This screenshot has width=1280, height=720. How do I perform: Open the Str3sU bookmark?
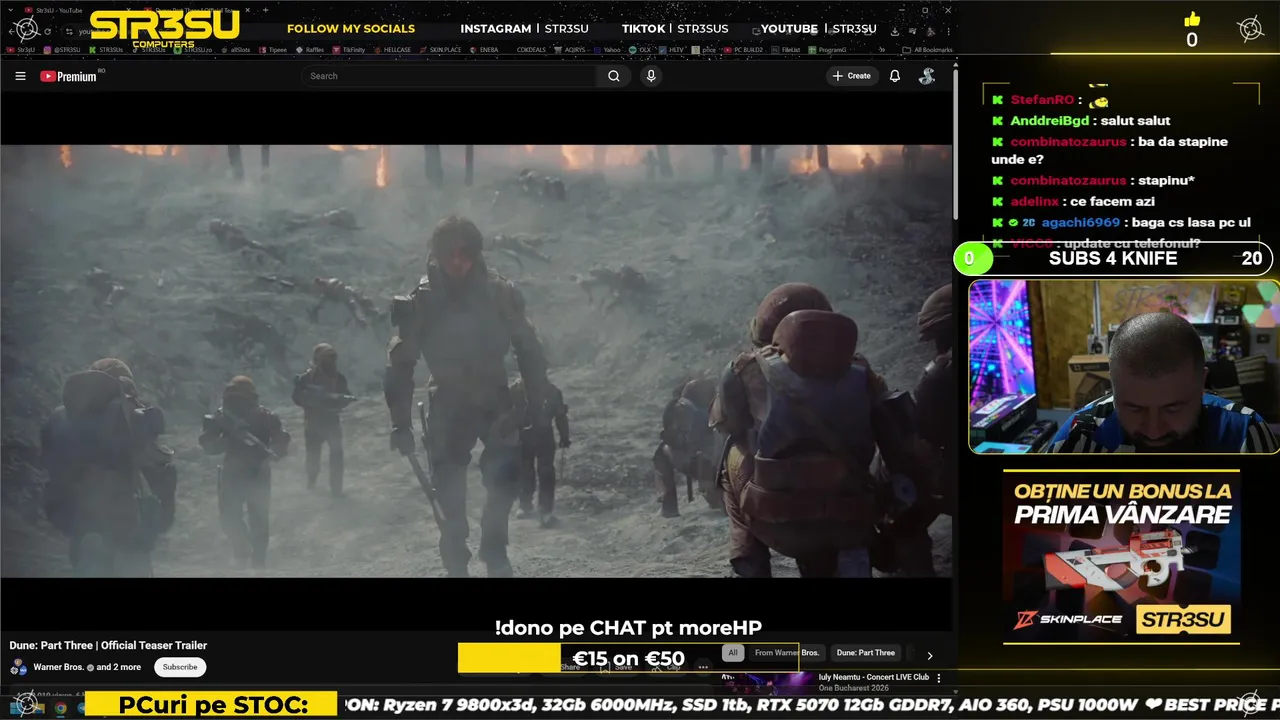(20, 49)
